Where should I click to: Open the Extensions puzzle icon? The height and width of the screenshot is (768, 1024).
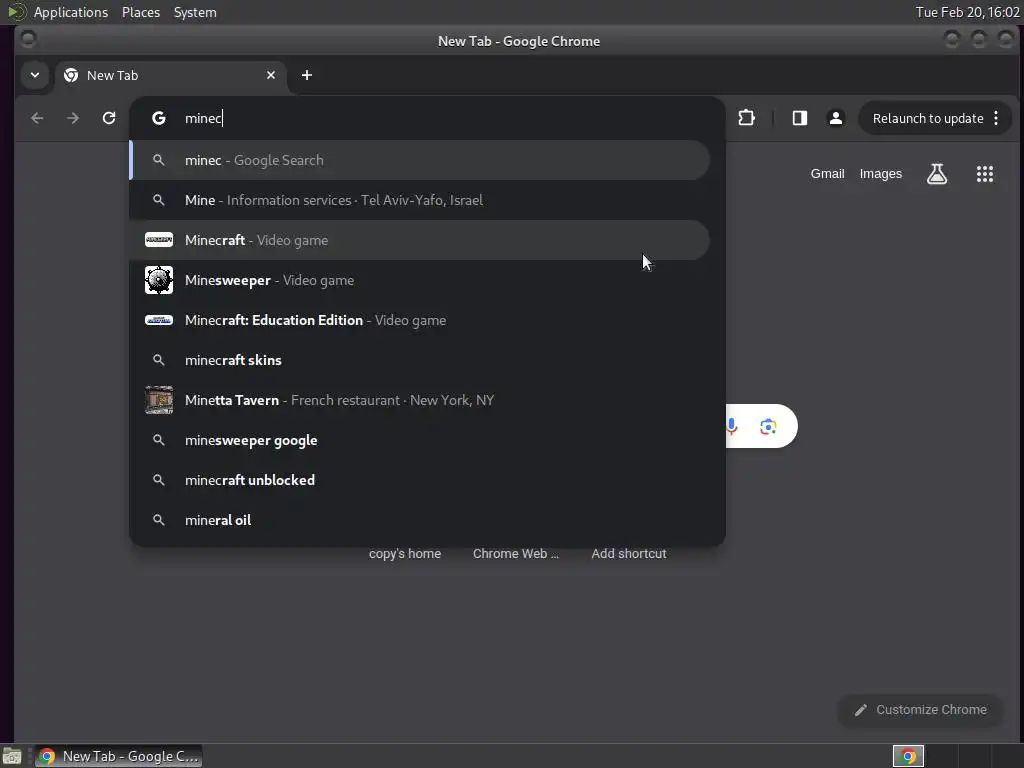[x=746, y=118]
